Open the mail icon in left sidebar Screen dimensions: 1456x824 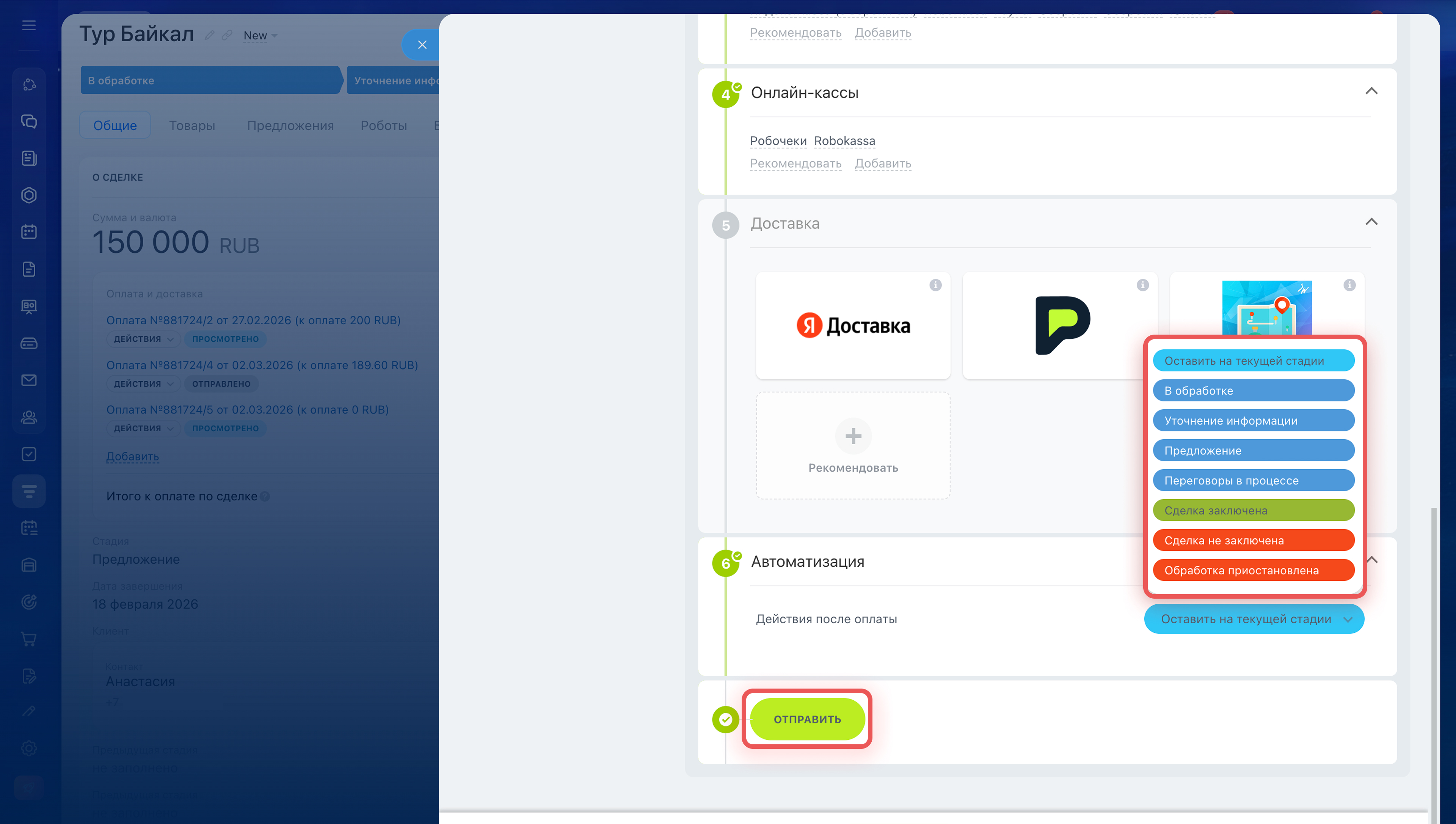click(29, 380)
